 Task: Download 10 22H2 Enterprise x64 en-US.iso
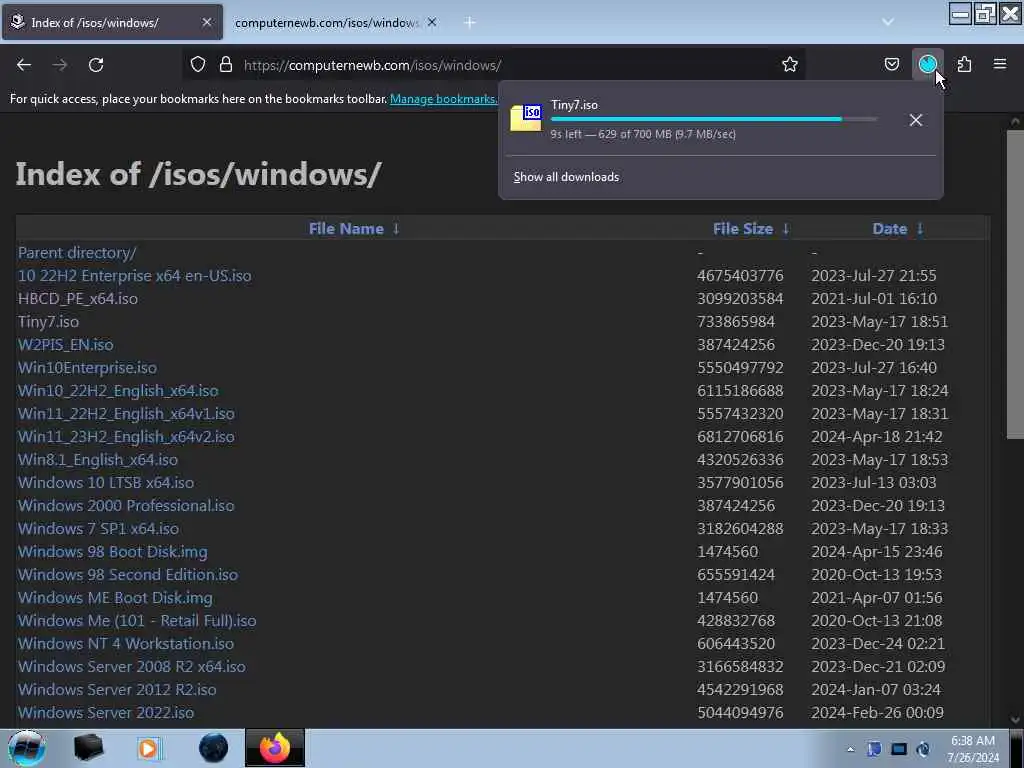pos(135,276)
